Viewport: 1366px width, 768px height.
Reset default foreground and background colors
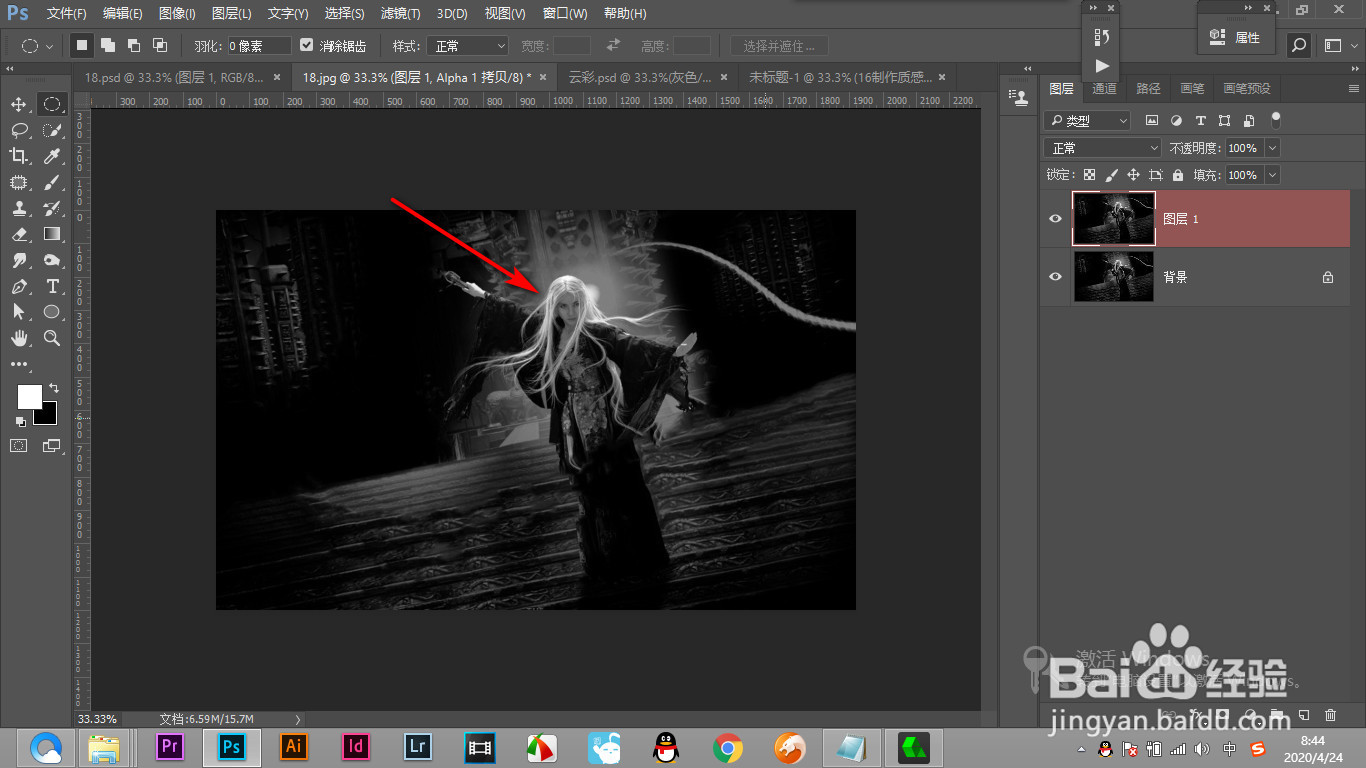[21, 421]
